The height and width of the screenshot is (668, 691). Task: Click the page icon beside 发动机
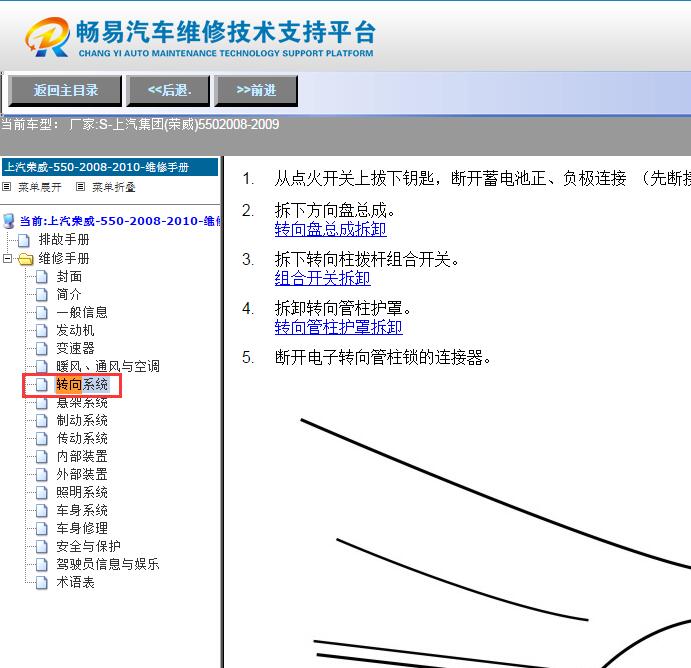pos(41,330)
